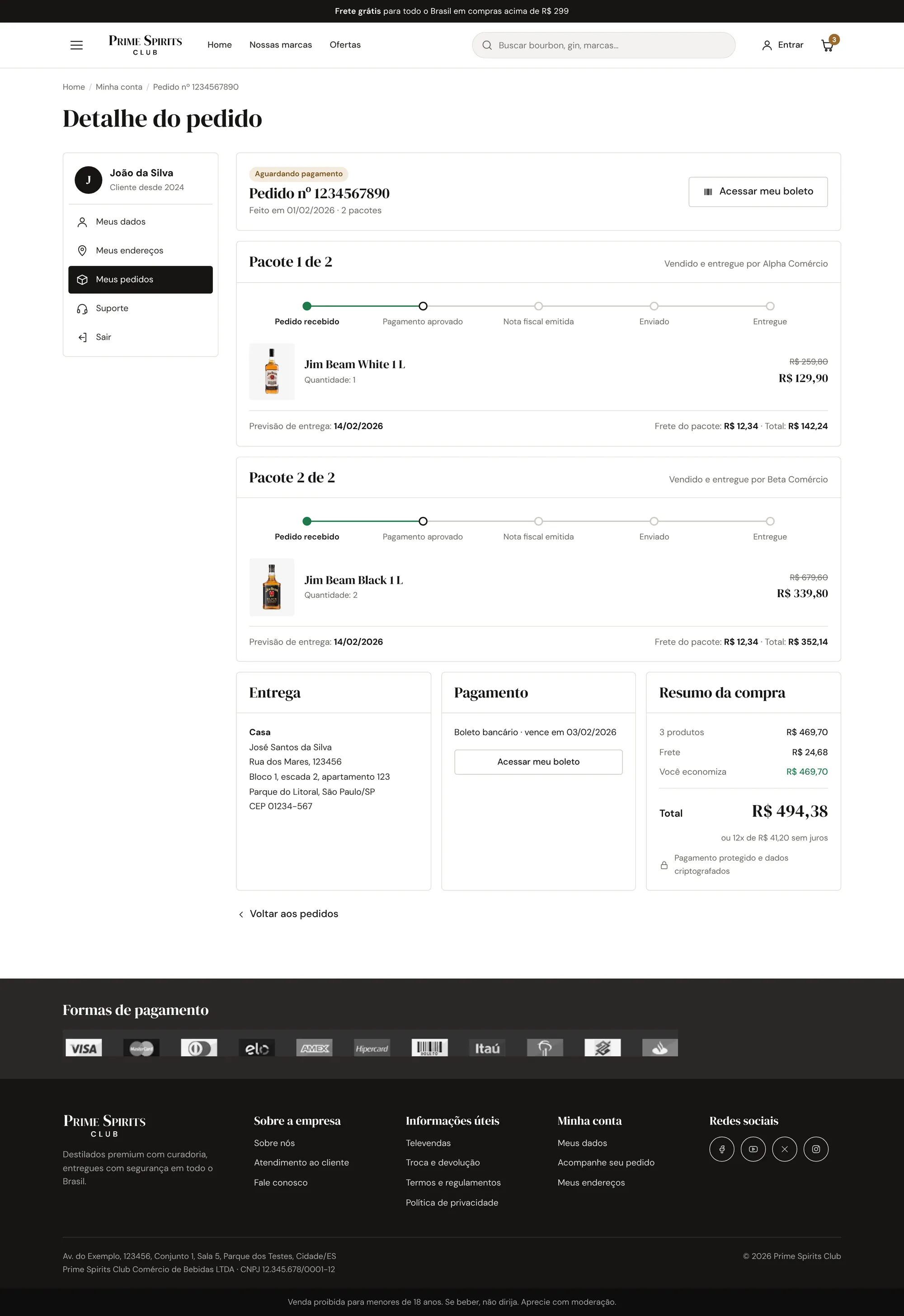
Task: Click Política de privacidade in footer
Action: (452, 1203)
